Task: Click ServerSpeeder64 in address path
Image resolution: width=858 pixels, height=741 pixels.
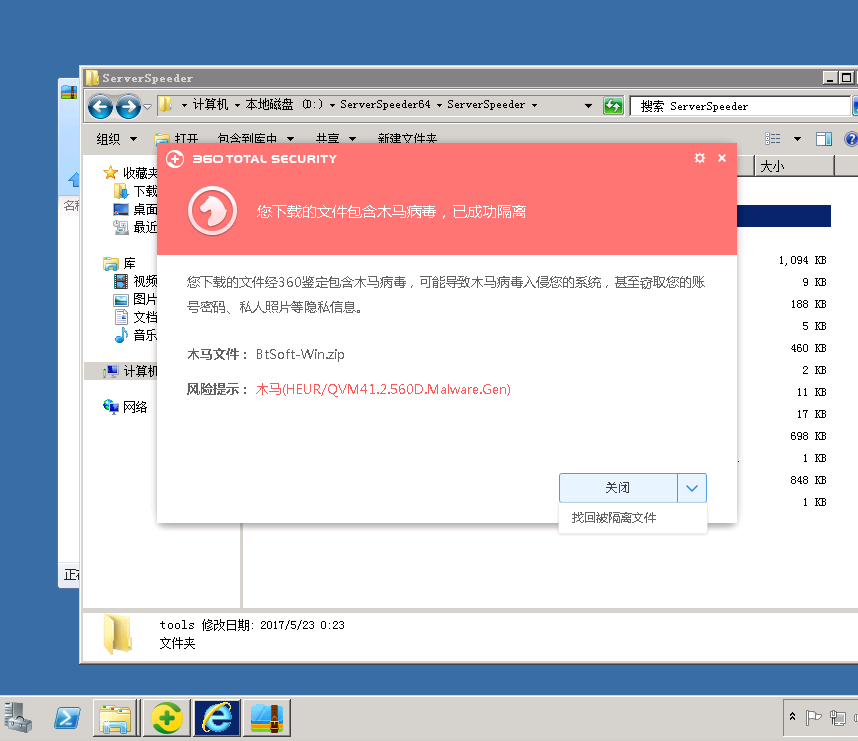Action: coord(385,105)
